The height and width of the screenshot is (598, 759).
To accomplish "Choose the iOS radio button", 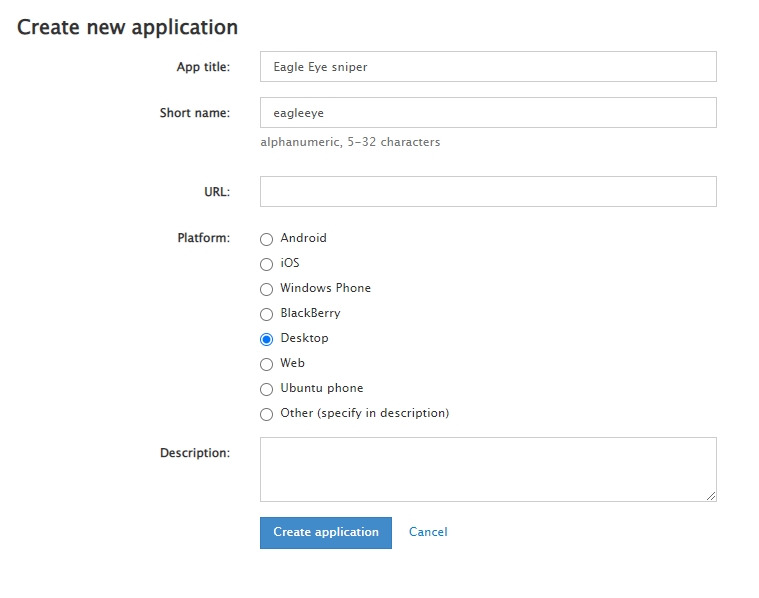I will click(266, 264).
